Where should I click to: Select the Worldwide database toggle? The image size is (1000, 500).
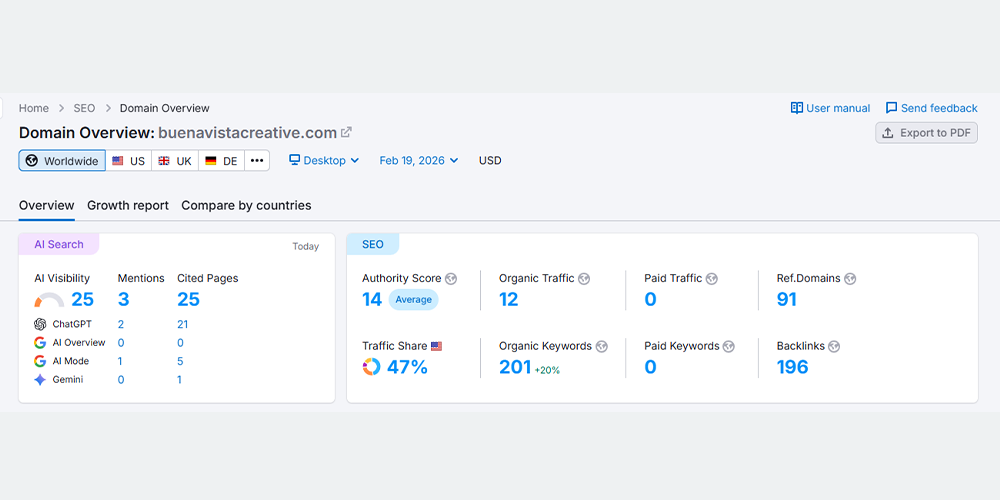[62, 161]
